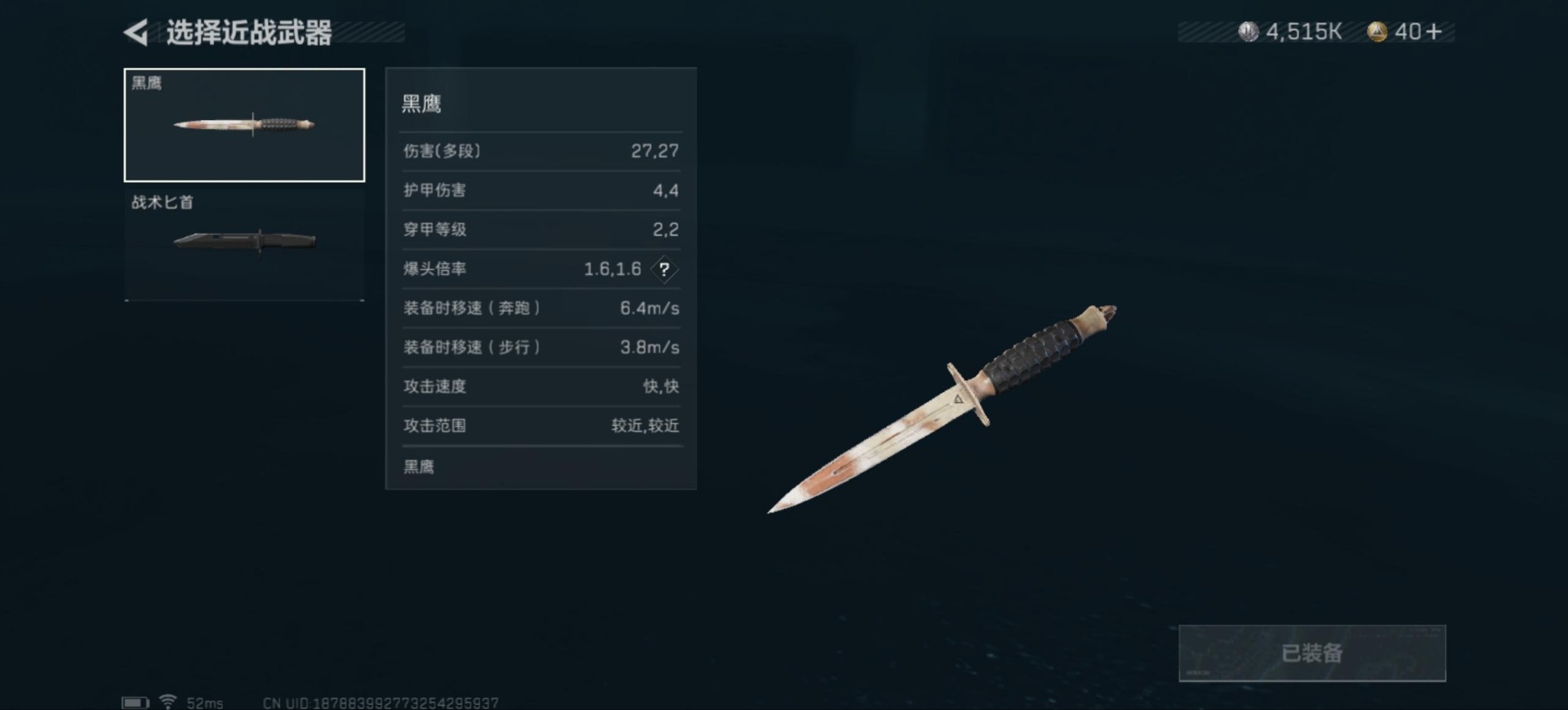The image size is (1568, 710).
Task: Click the 52ms latency indicator
Action: (x=204, y=703)
